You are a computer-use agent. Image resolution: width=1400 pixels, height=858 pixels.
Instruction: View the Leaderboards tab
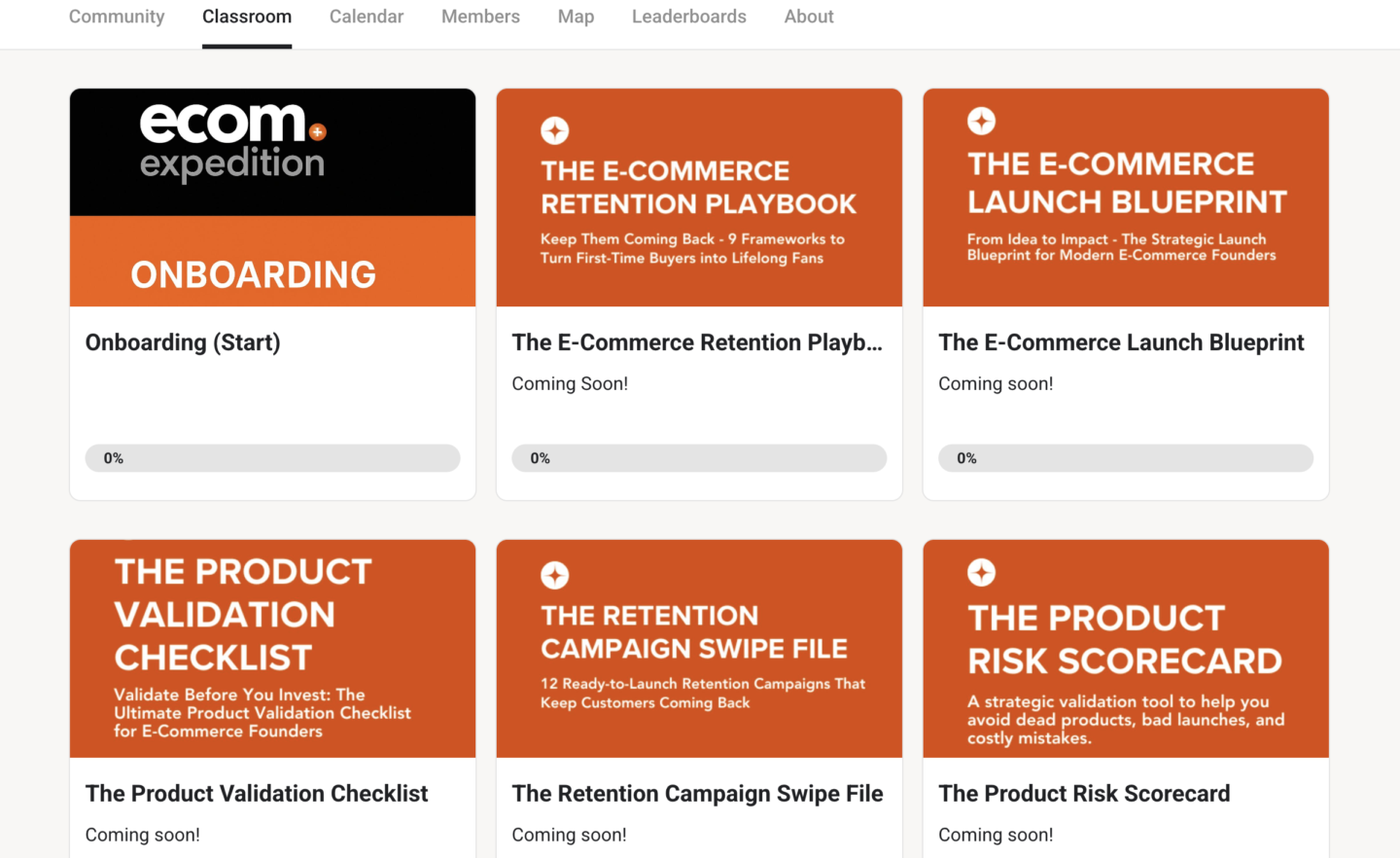tap(689, 17)
